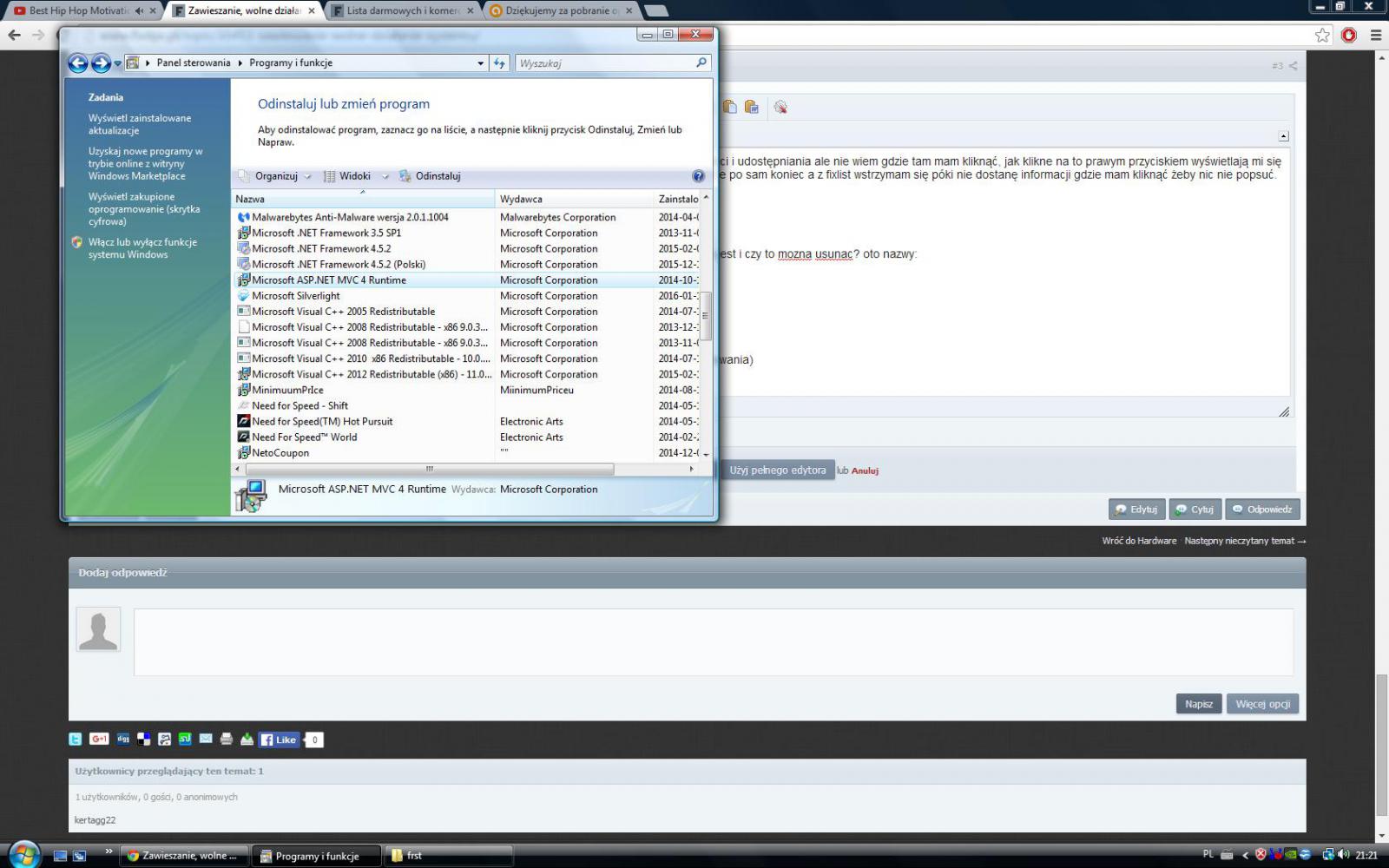The image size is (1389, 868).
Task: Click the NVIDIA tray icon
Action: (1291, 855)
